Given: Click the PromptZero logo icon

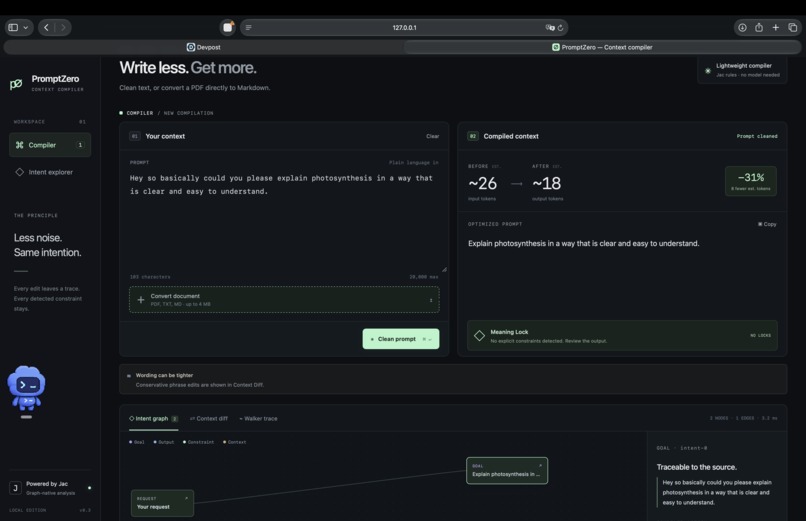Looking at the screenshot, I should pyautogui.click(x=16, y=84).
